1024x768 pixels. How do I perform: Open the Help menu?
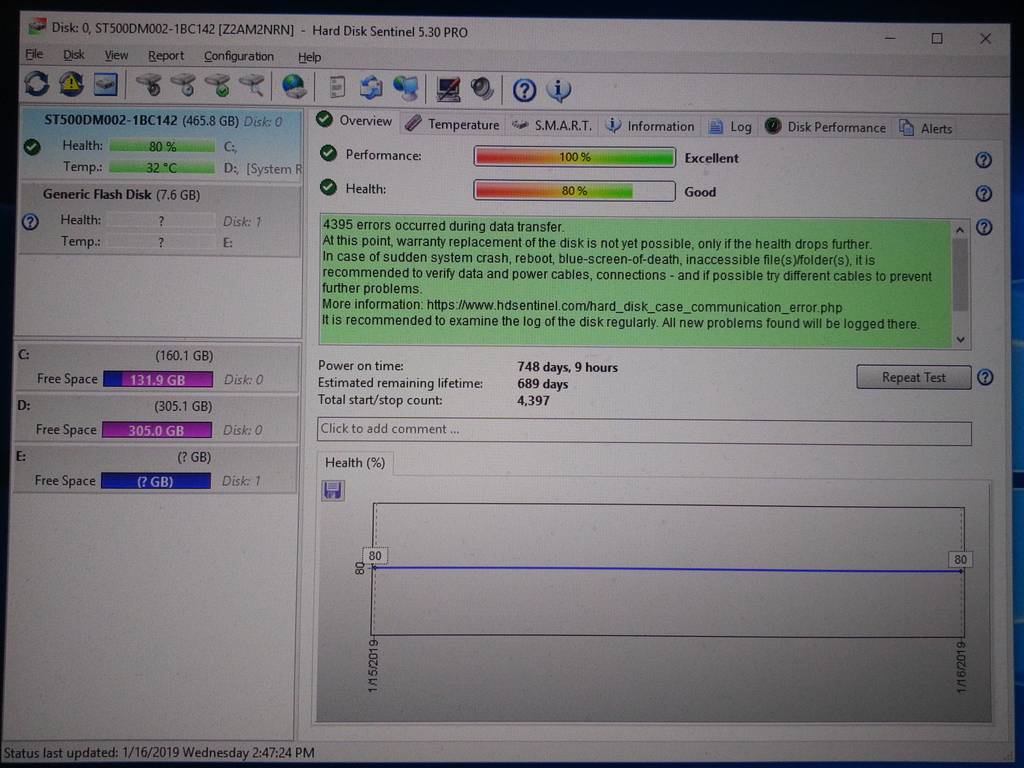click(x=310, y=57)
